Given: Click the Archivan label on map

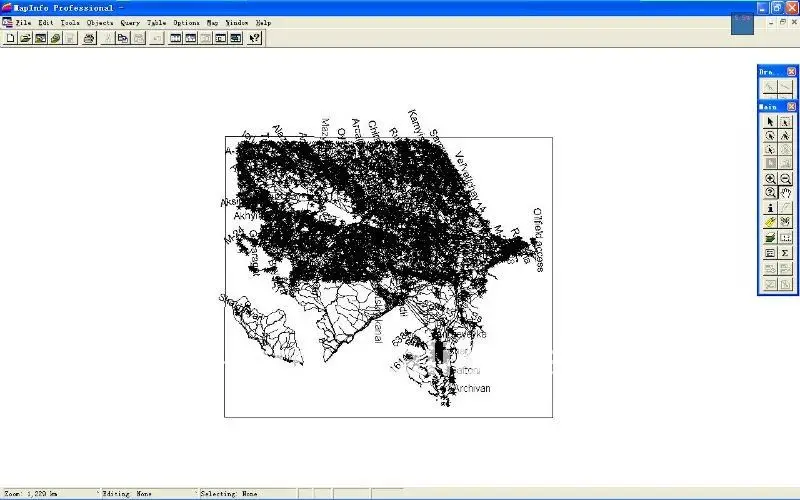Looking at the screenshot, I should coord(472,388).
